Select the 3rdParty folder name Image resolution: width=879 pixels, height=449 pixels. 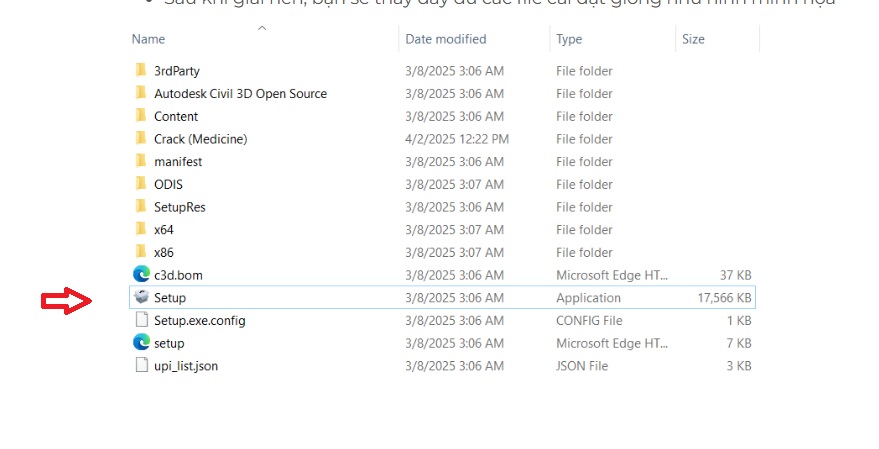[177, 71]
